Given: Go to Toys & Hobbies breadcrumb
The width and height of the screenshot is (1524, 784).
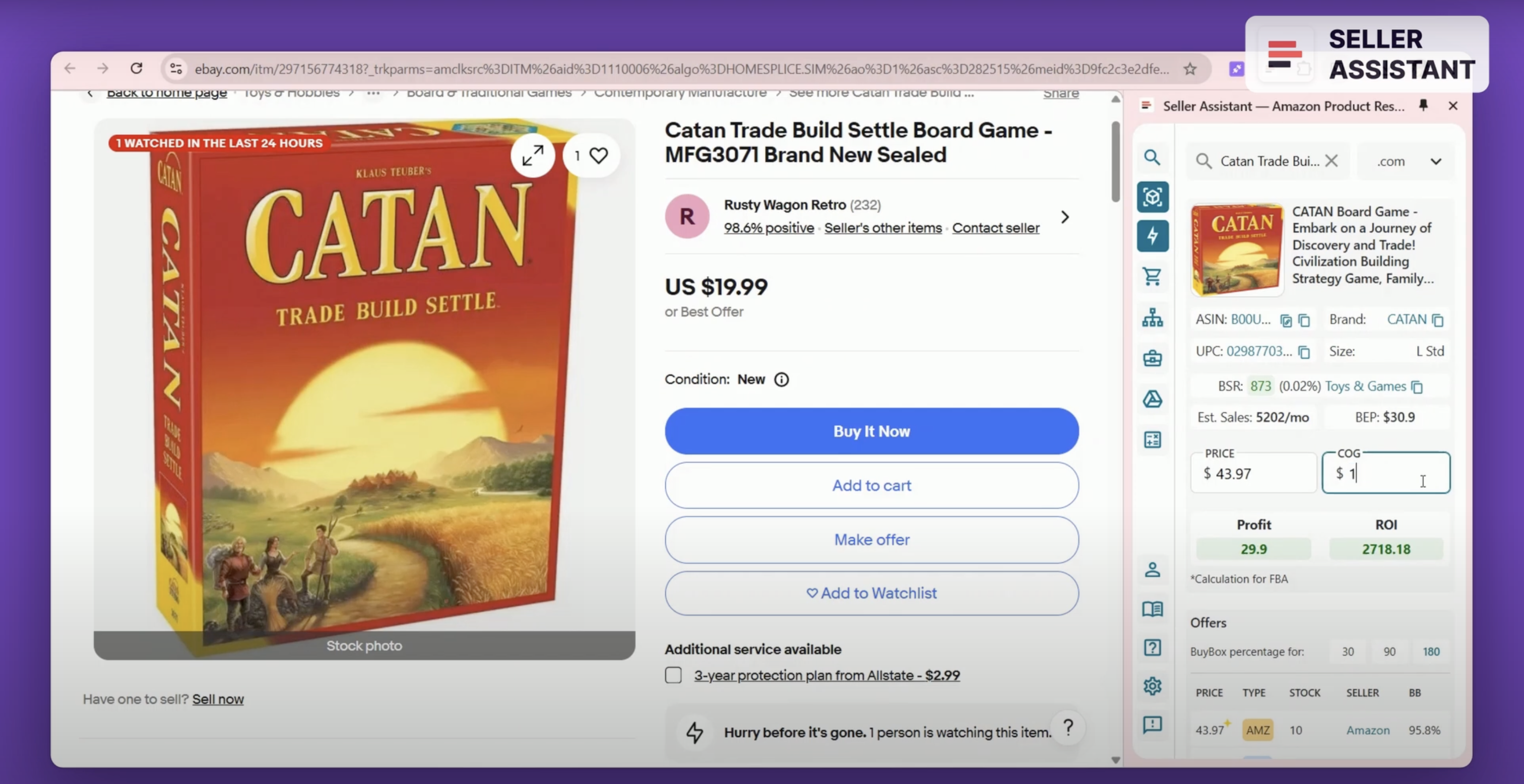Looking at the screenshot, I should pos(292,93).
